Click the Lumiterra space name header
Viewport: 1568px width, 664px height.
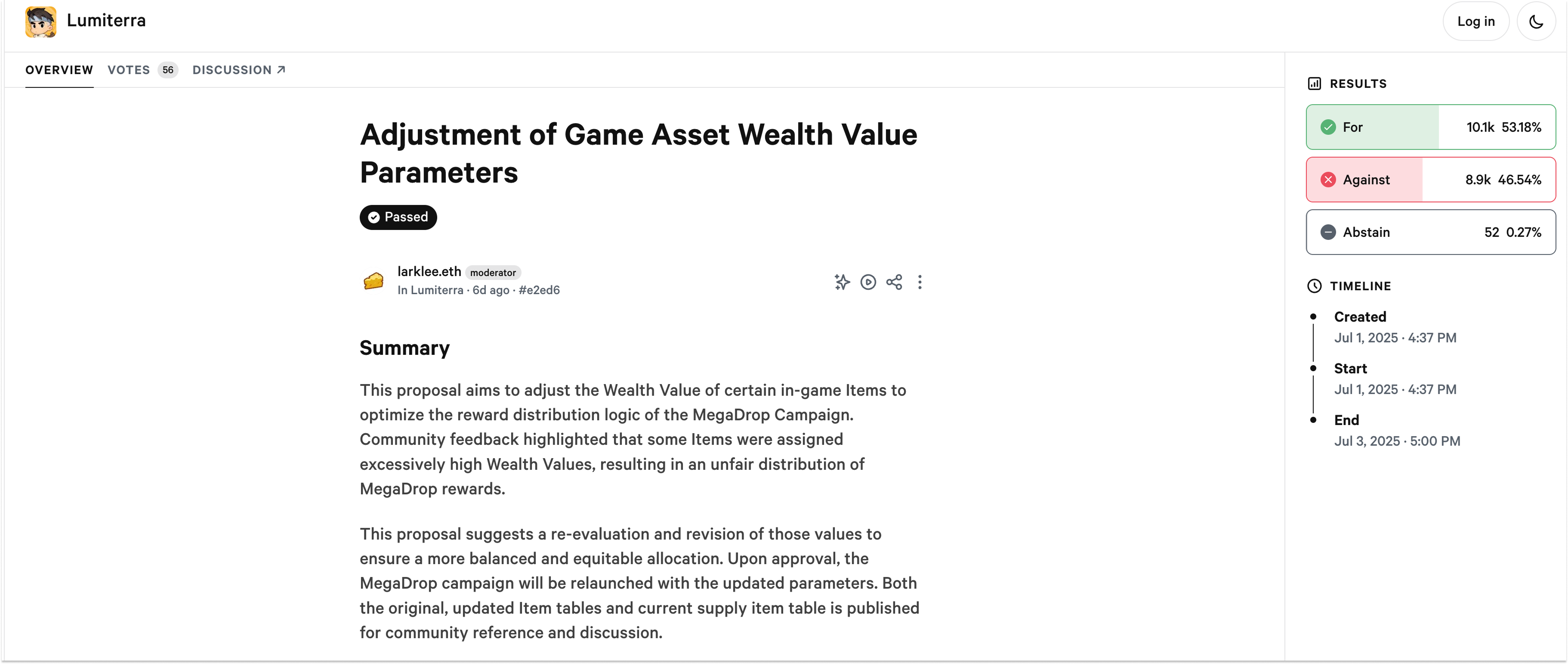coord(106,21)
